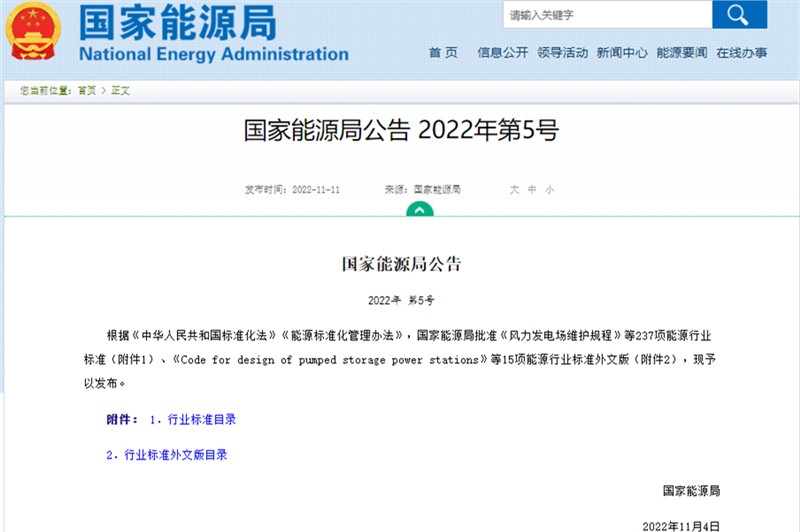Screen dimensions: 800x532
Task: Open 在线办事 in the navigation bar
Action: (x=742, y=53)
